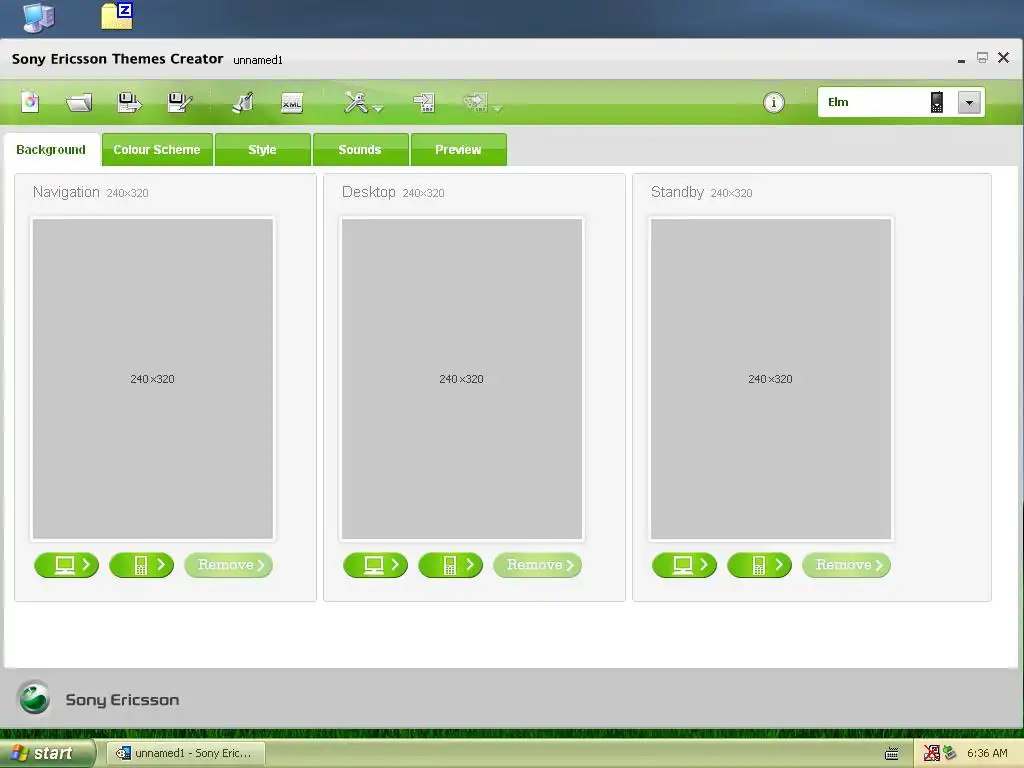Load Desktop background from phone button

(x=451, y=565)
